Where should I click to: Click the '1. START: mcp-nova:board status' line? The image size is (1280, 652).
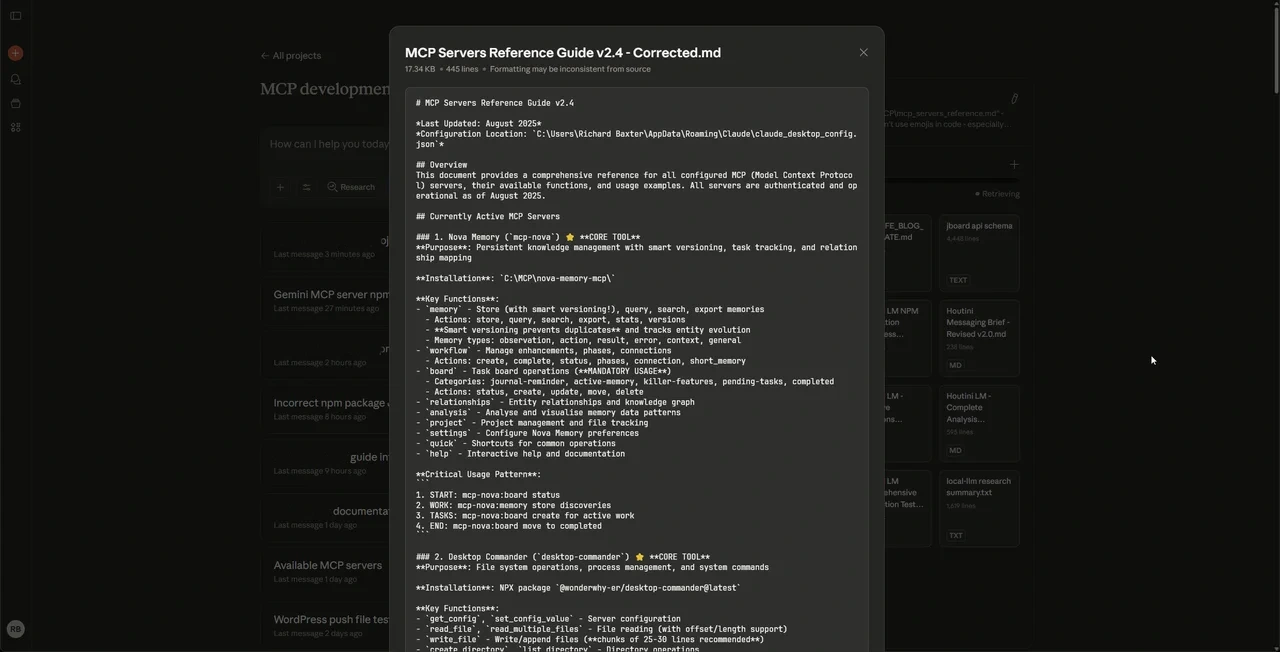(x=488, y=495)
